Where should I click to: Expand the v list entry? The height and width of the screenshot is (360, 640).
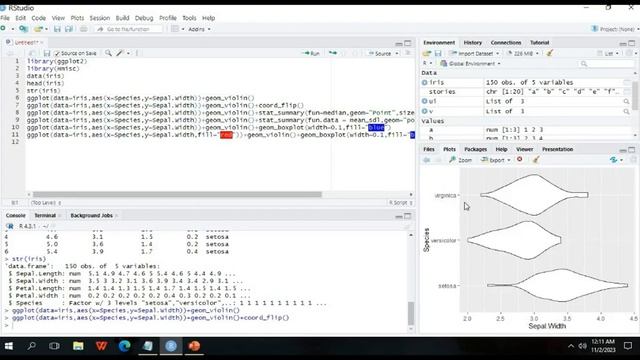click(424, 111)
